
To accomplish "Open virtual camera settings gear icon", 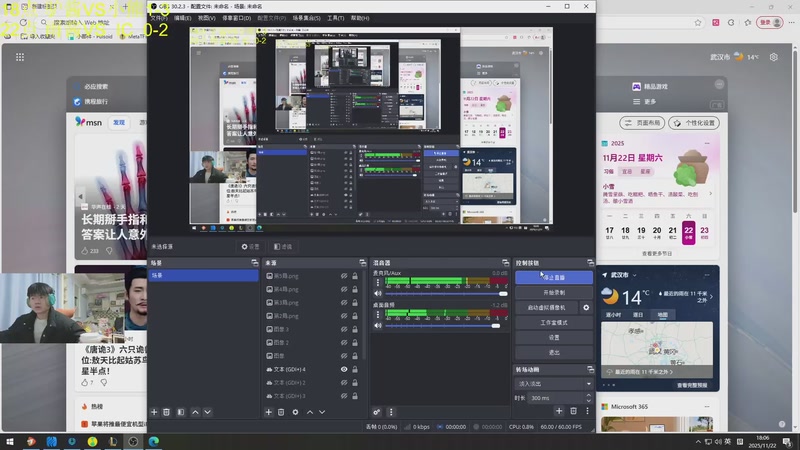I will pyautogui.click(x=586, y=308).
